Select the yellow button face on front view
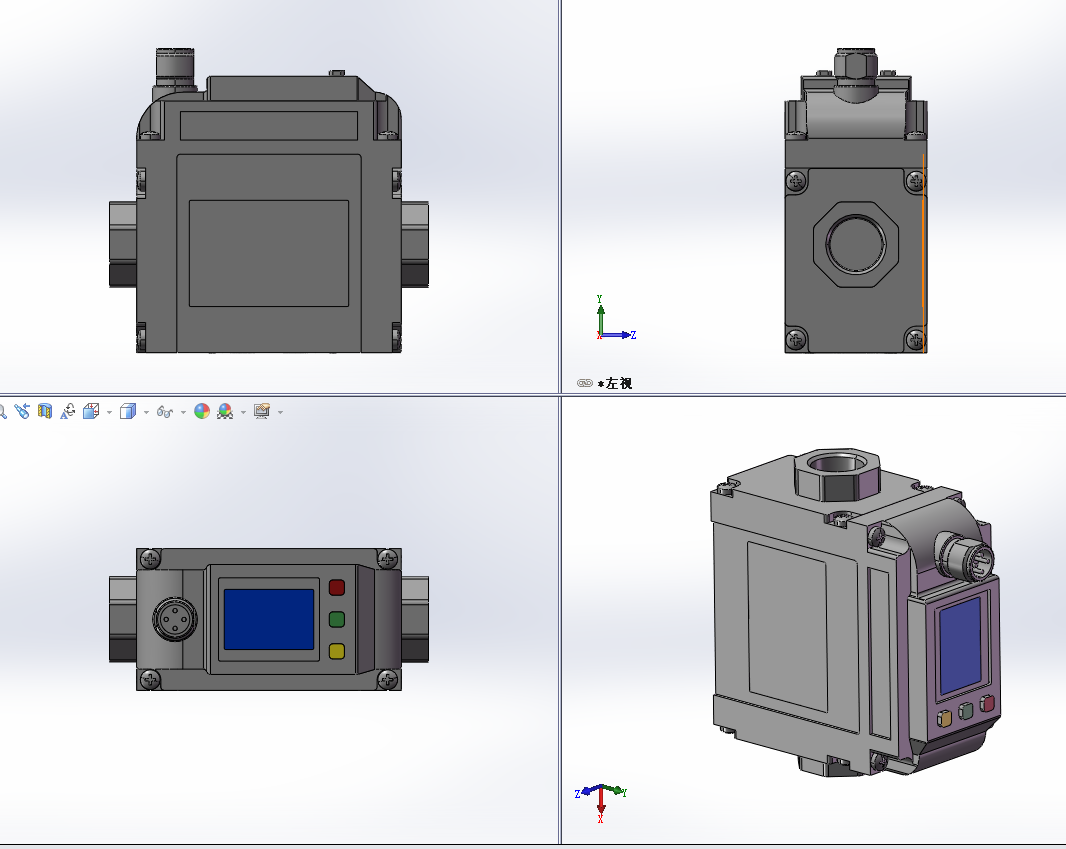 coord(337,651)
